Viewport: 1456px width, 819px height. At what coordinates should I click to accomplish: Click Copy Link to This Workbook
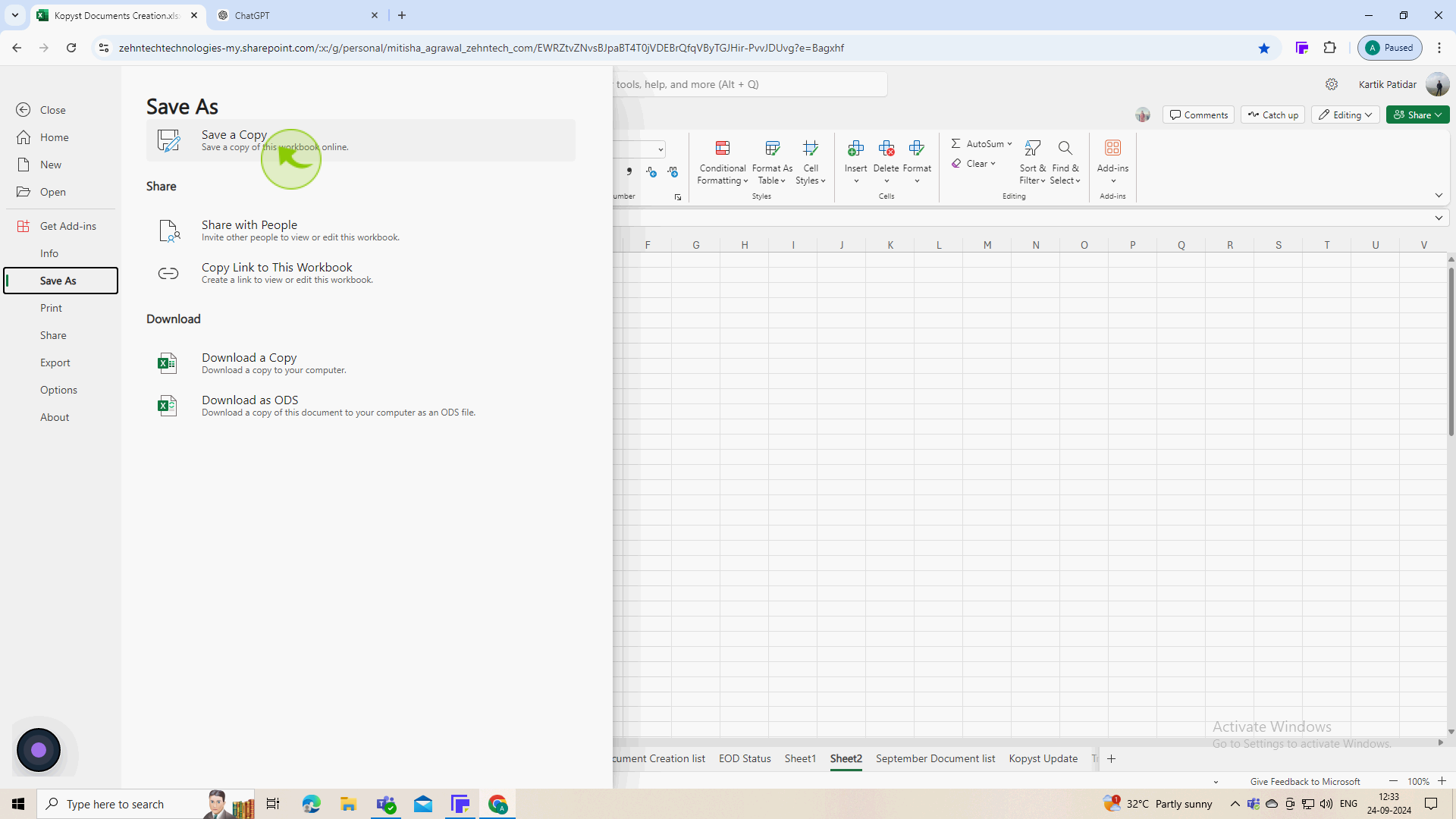(x=360, y=273)
